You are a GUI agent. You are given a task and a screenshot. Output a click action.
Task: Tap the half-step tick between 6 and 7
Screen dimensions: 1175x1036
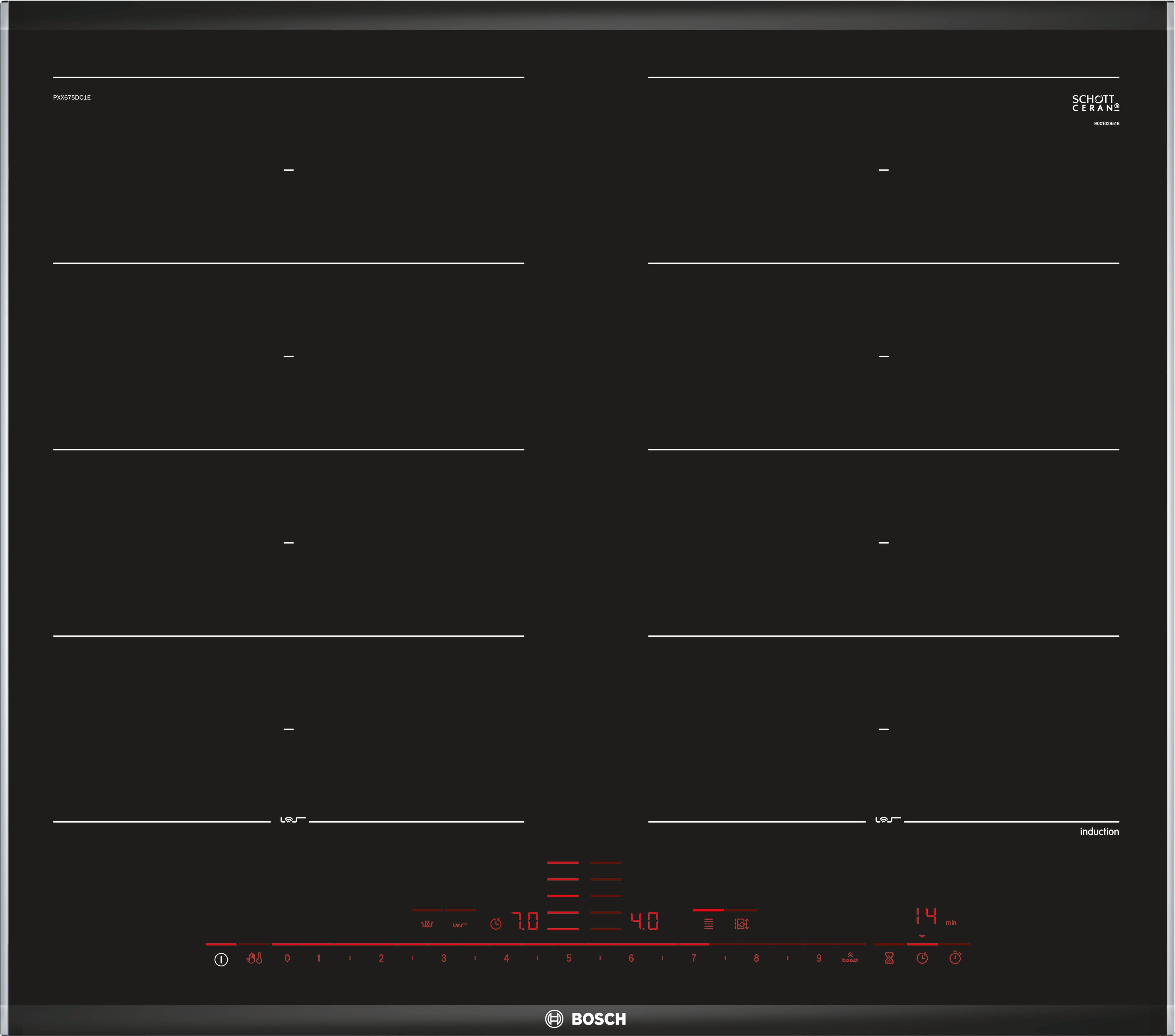[662, 958]
